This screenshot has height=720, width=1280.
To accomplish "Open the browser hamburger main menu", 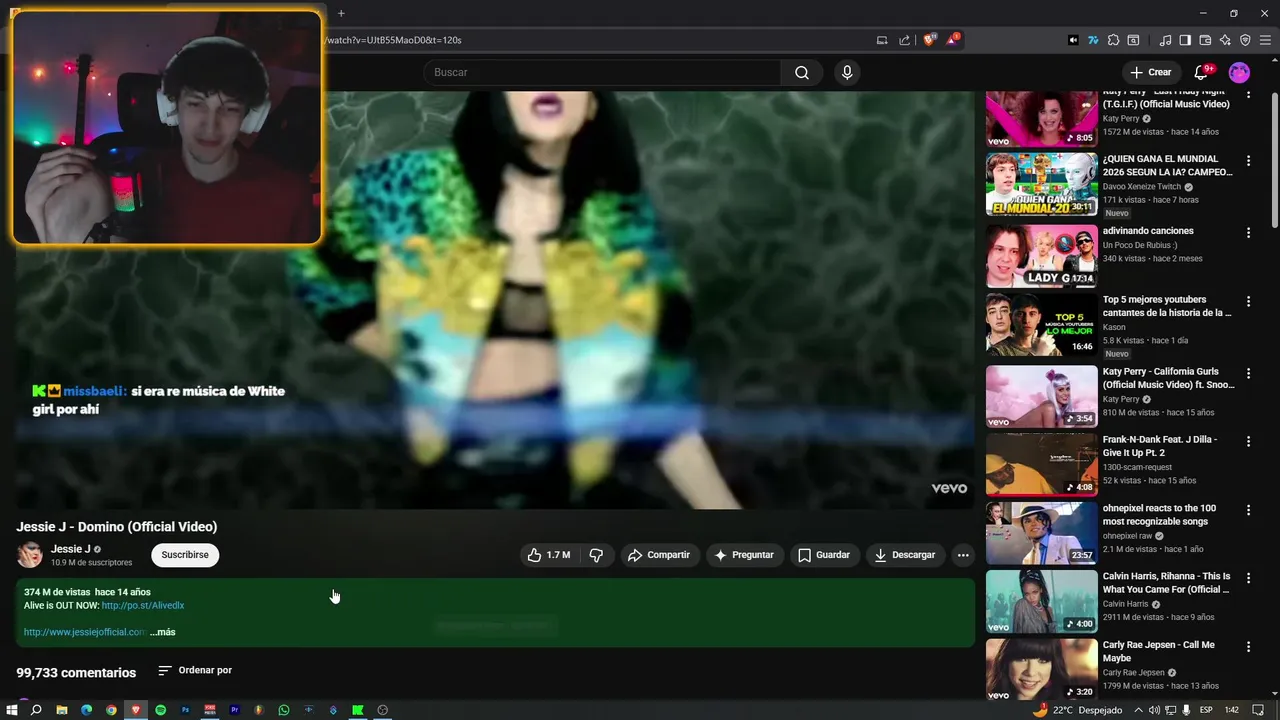I will pyautogui.click(x=1265, y=40).
